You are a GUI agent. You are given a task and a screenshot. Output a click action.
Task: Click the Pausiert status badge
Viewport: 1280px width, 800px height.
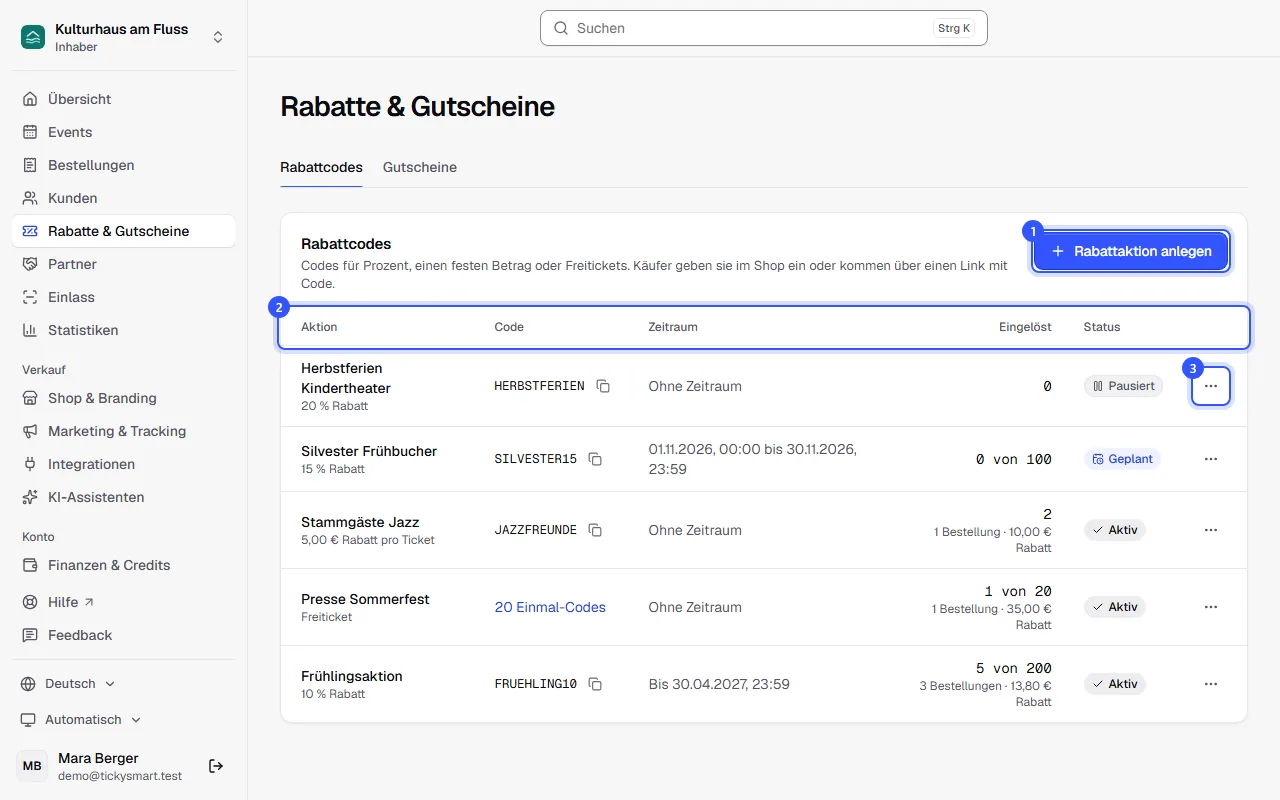(1123, 386)
